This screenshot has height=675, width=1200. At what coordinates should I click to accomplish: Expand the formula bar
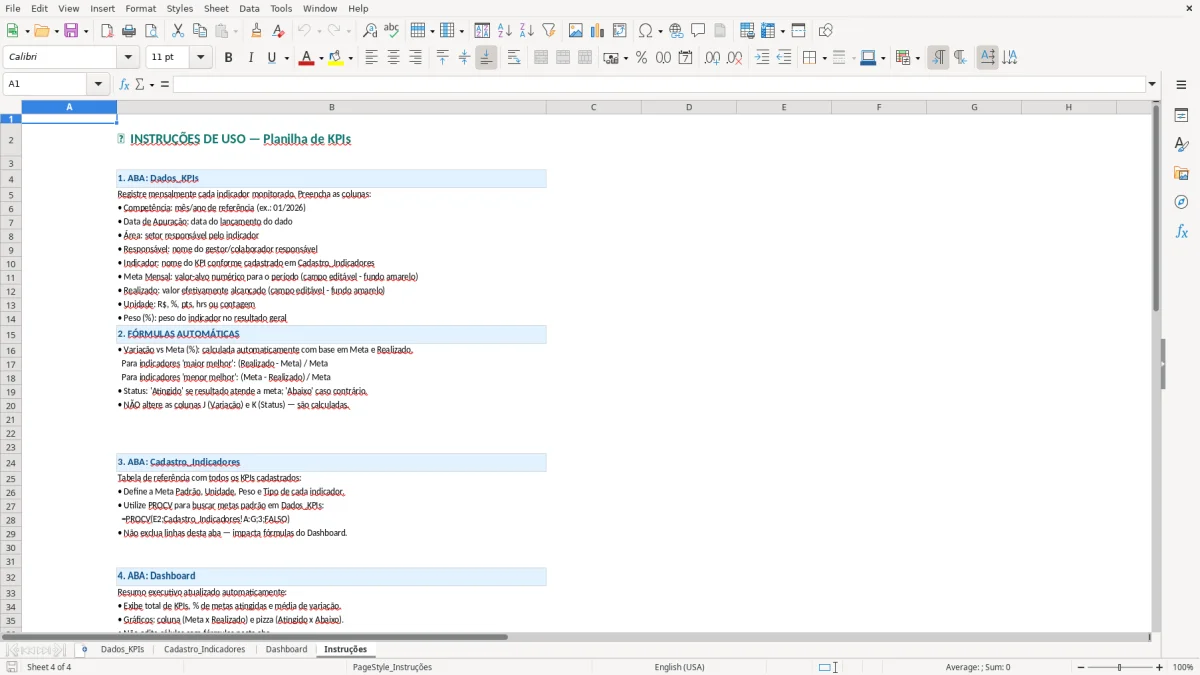pos(1152,84)
